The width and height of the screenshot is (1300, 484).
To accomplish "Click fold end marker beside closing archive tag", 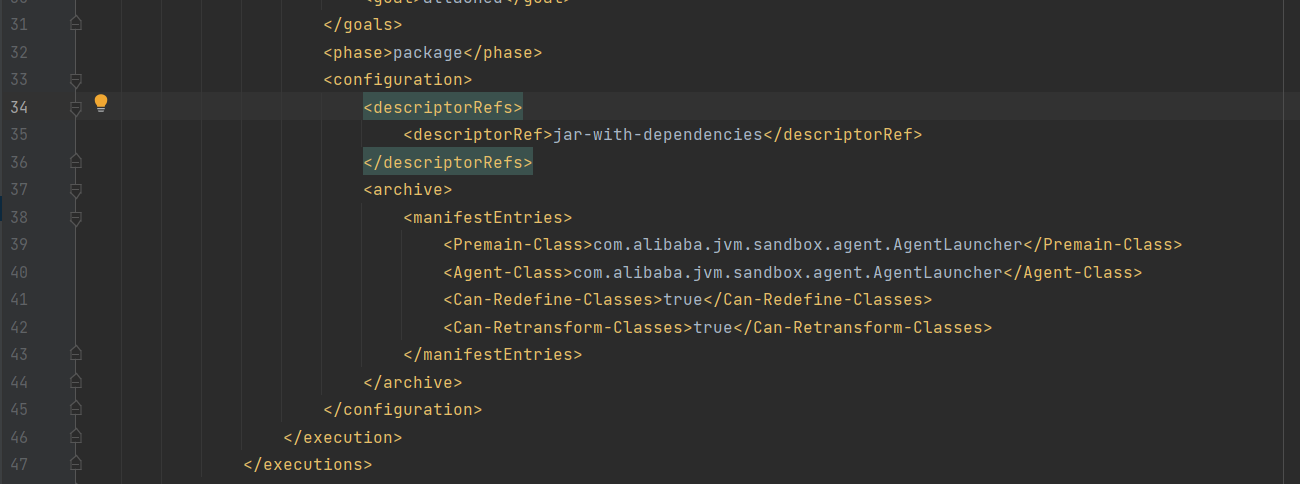I will [x=76, y=382].
